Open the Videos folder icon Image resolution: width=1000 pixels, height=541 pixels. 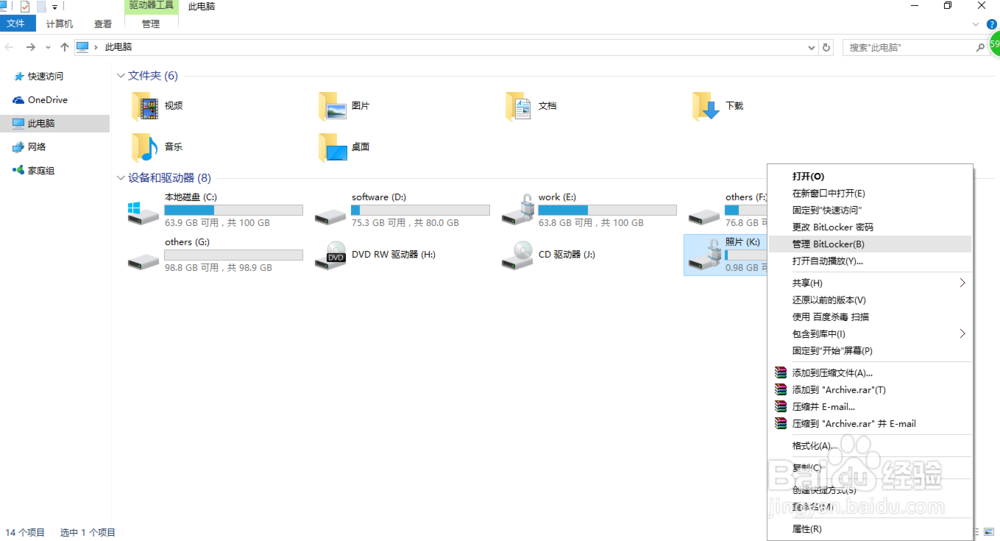click(x=145, y=106)
